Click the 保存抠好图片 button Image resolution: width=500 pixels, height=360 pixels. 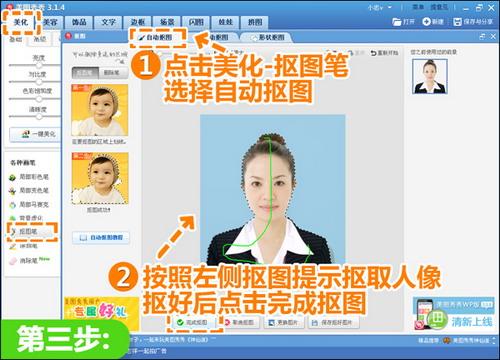333,322
